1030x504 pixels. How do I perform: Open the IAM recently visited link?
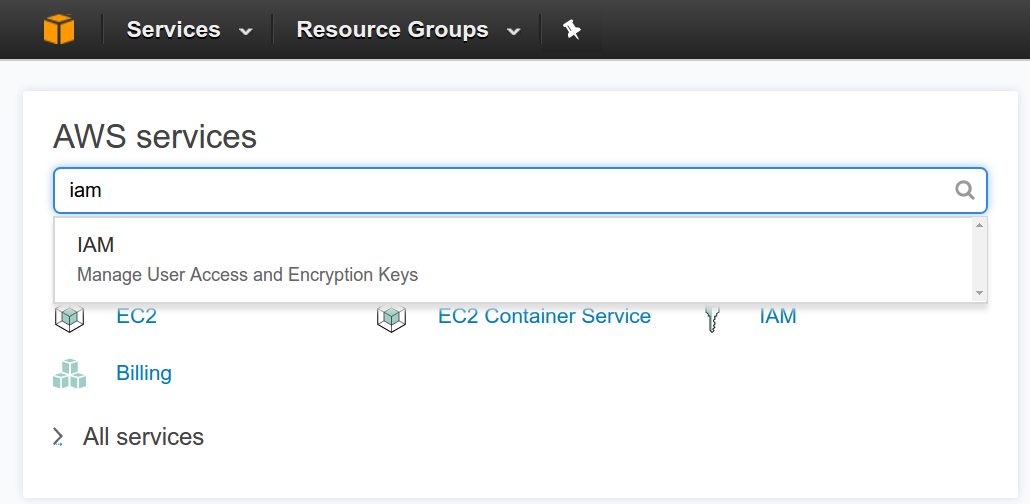778,316
